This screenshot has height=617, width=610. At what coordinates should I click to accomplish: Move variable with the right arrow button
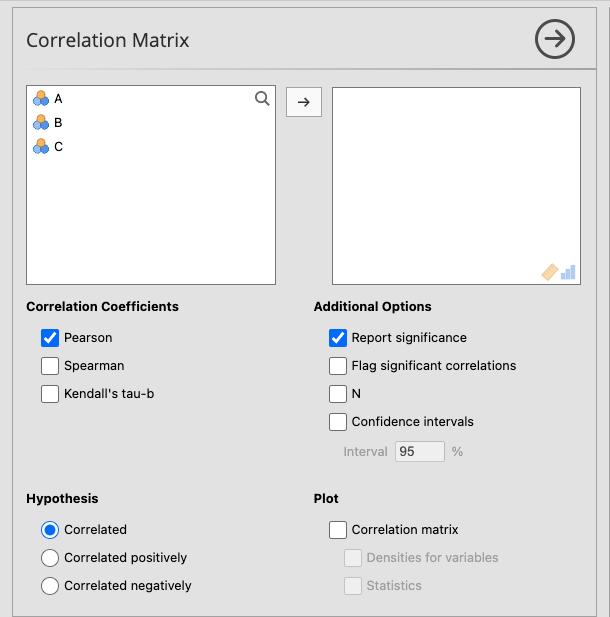coord(304,102)
